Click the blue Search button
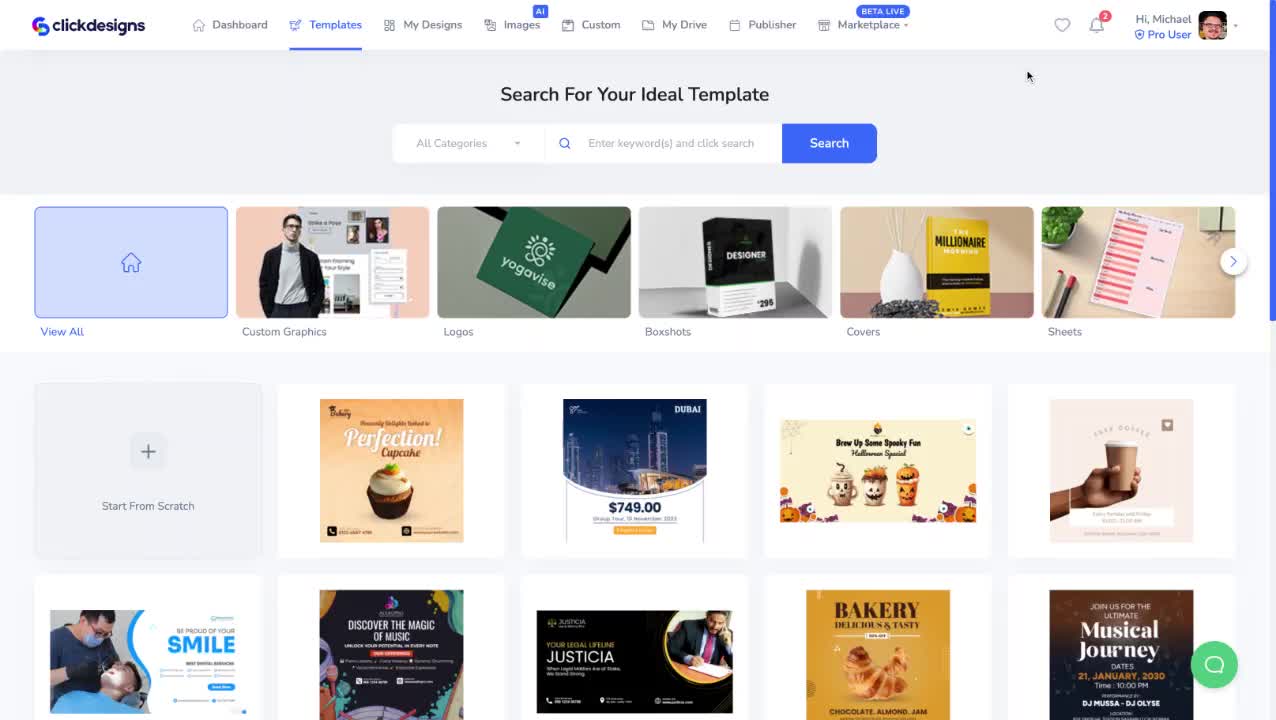 coord(829,143)
